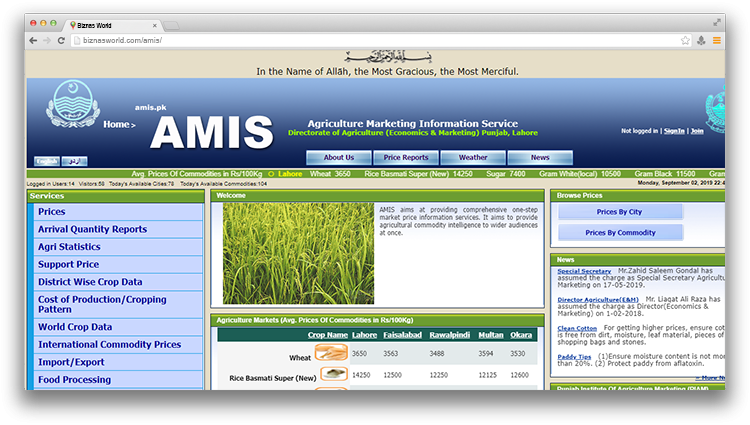Click the rice paddy field image

pyautogui.click(x=298, y=253)
